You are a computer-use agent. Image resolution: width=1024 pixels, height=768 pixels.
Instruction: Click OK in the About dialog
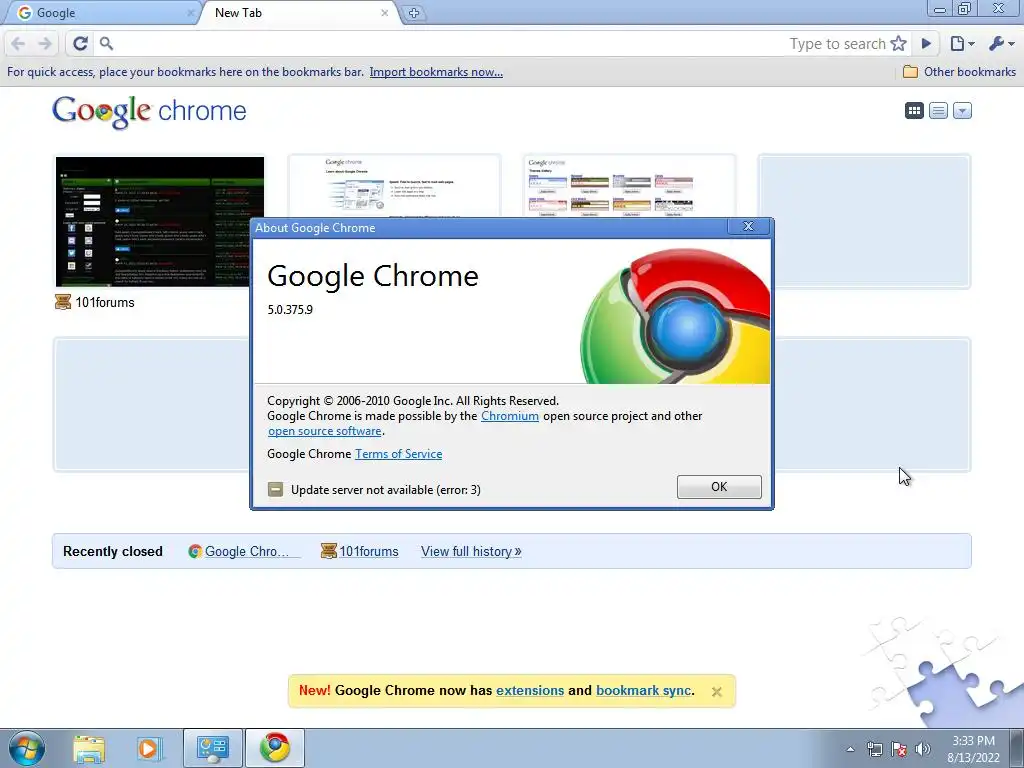[719, 487]
